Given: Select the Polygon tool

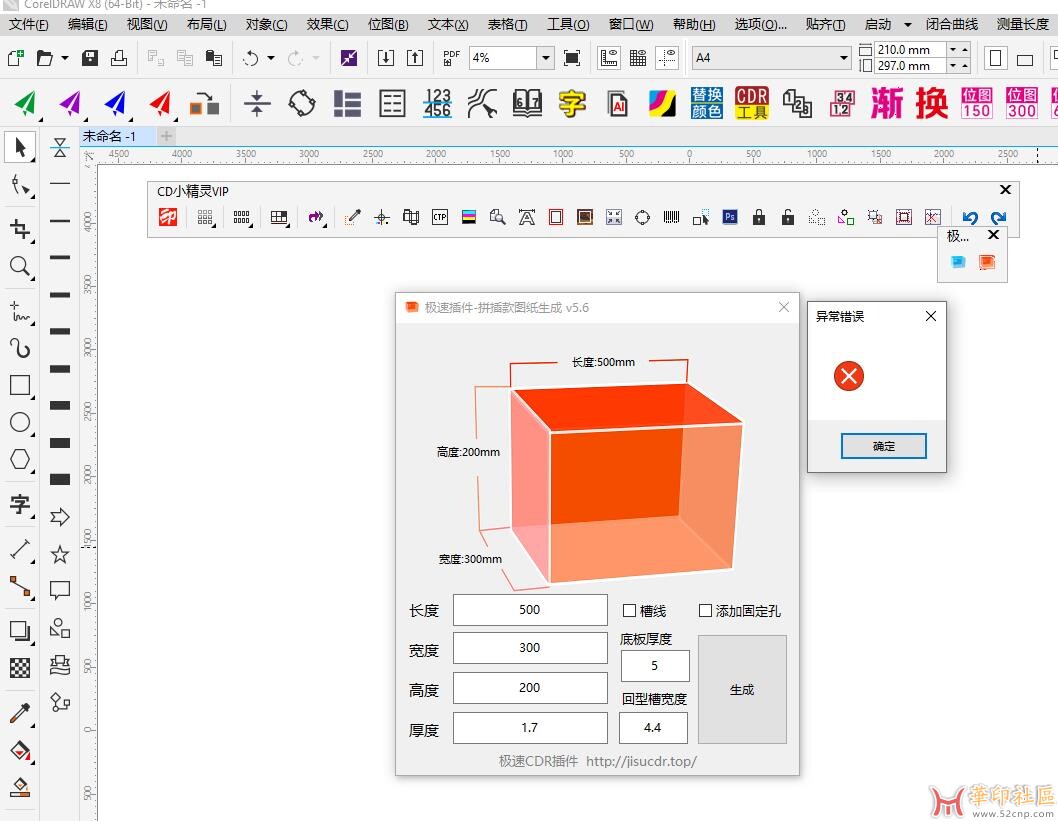Looking at the screenshot, I should pos(20,459).
